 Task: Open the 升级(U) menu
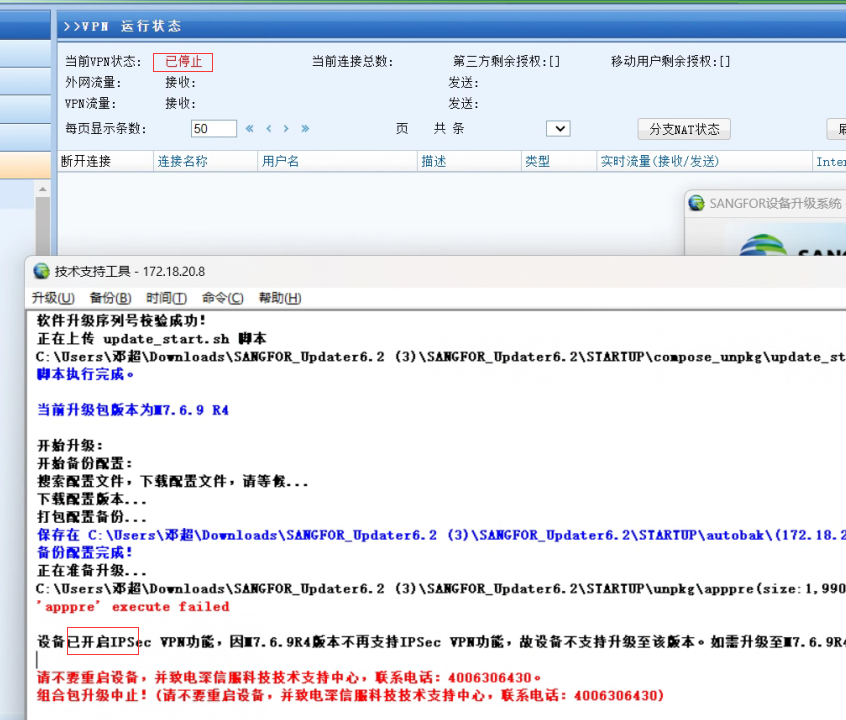pos(52,298)
